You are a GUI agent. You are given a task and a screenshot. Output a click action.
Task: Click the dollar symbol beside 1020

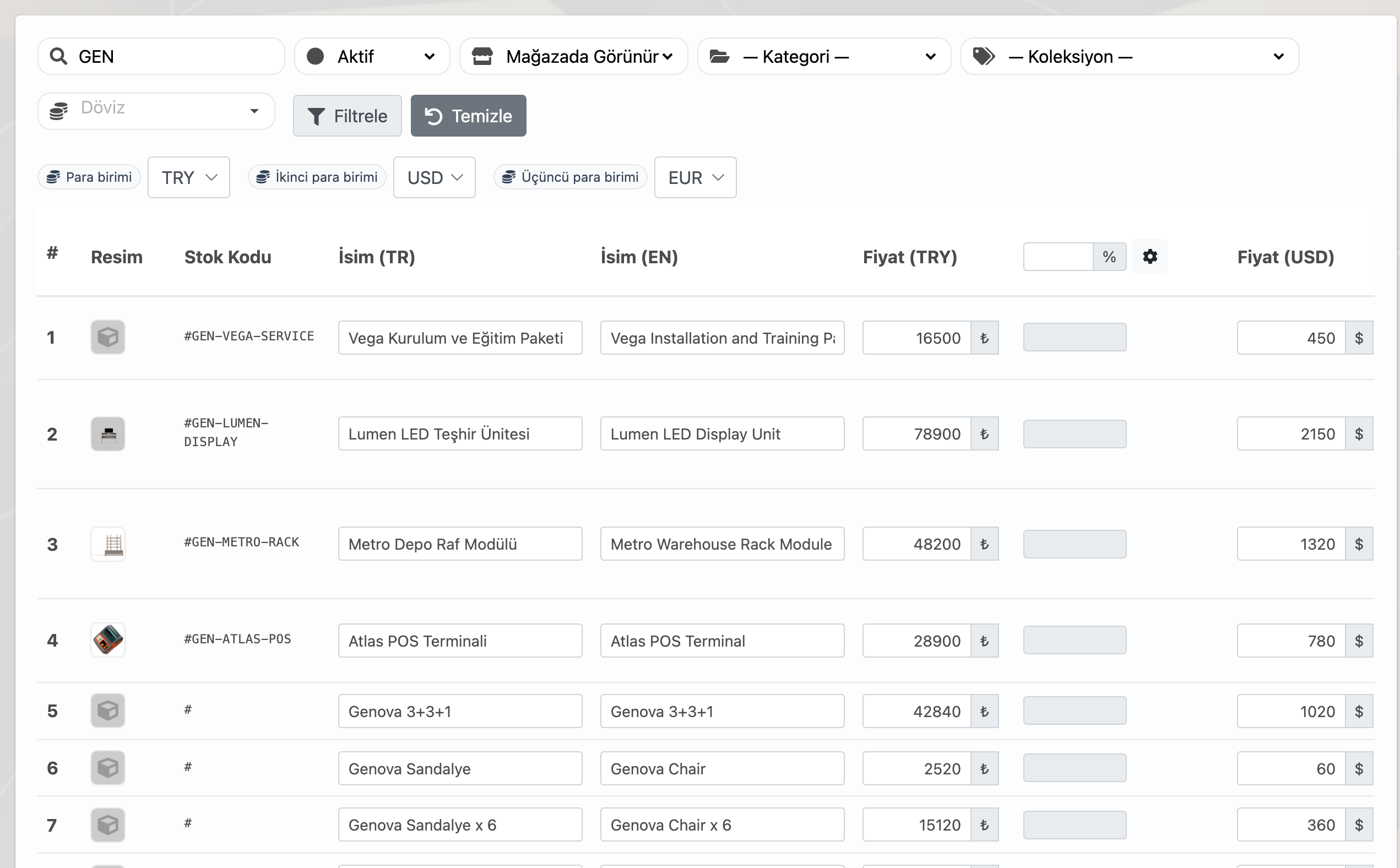[1359, 711]
